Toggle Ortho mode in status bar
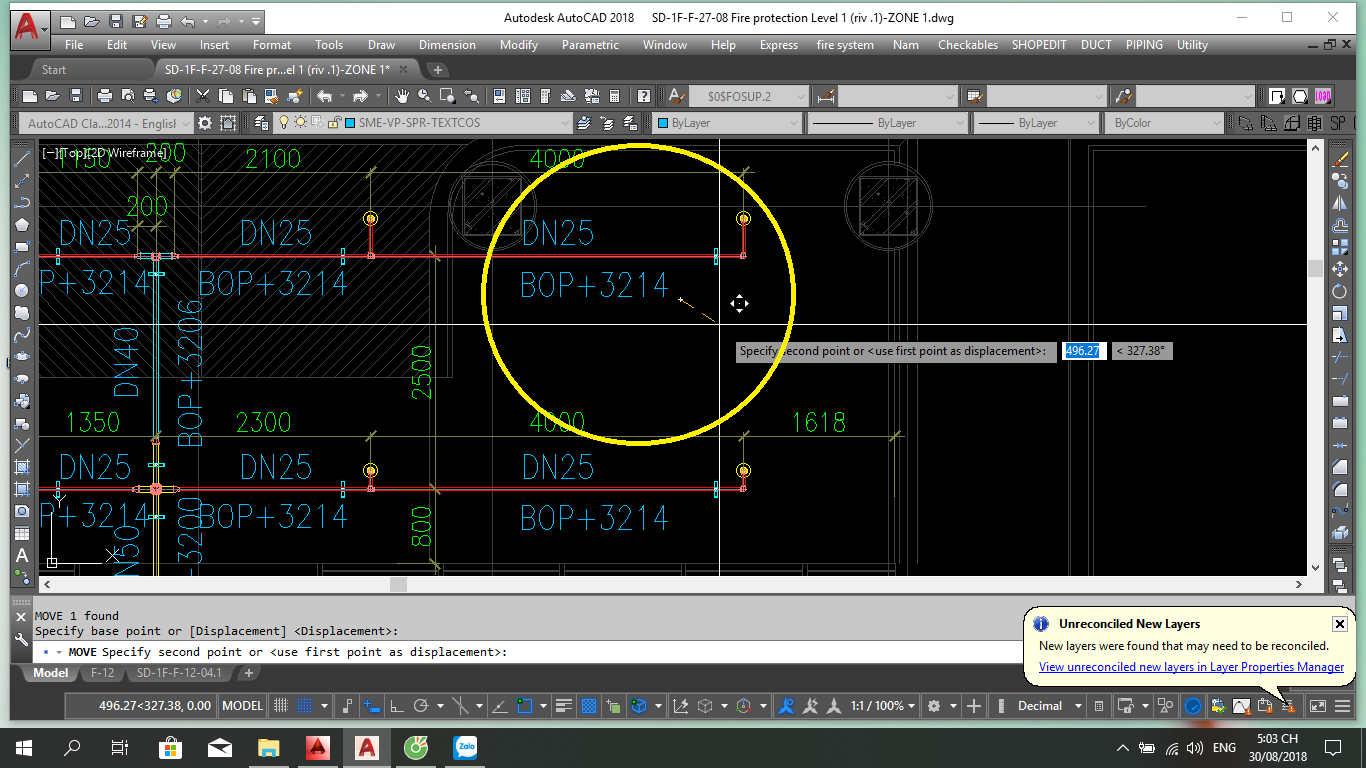 pyautogui.click(x=395, y=706)
